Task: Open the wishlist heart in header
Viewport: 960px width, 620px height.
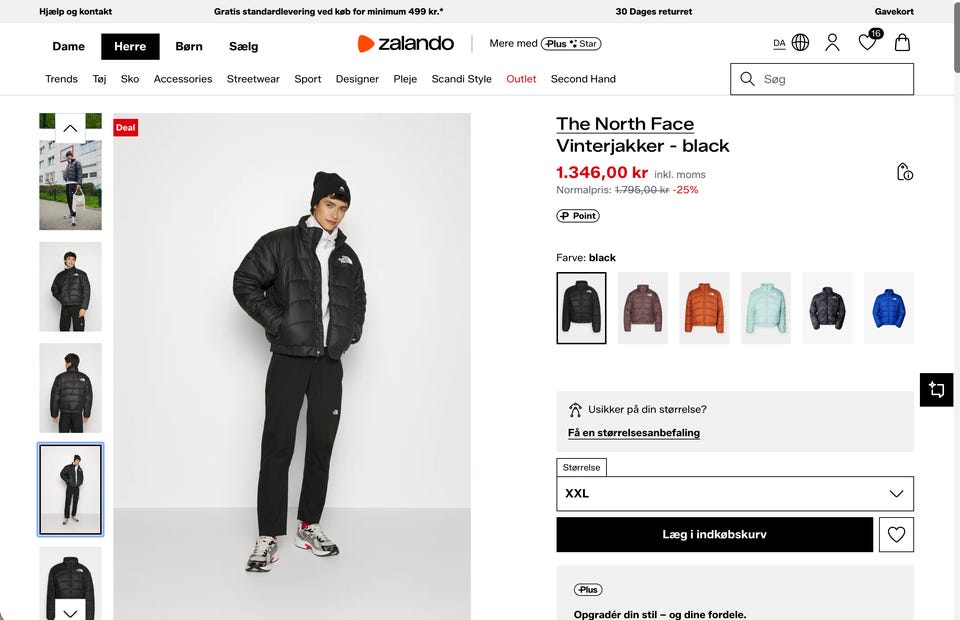Action: coord(867,43)
